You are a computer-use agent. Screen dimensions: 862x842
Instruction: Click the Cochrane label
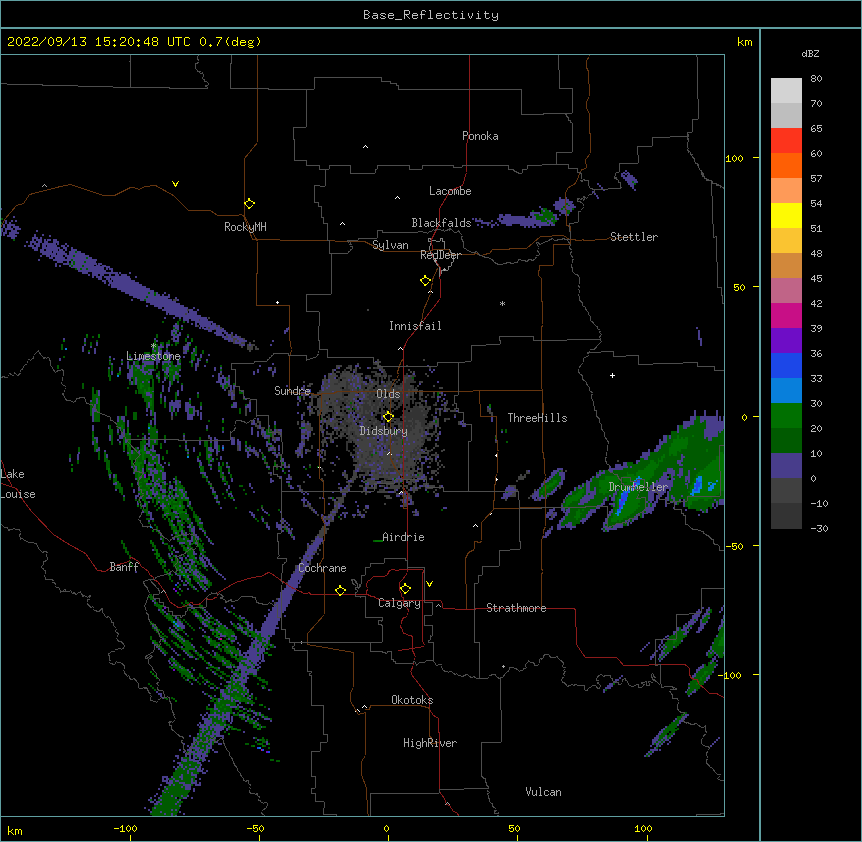point(322,568)
